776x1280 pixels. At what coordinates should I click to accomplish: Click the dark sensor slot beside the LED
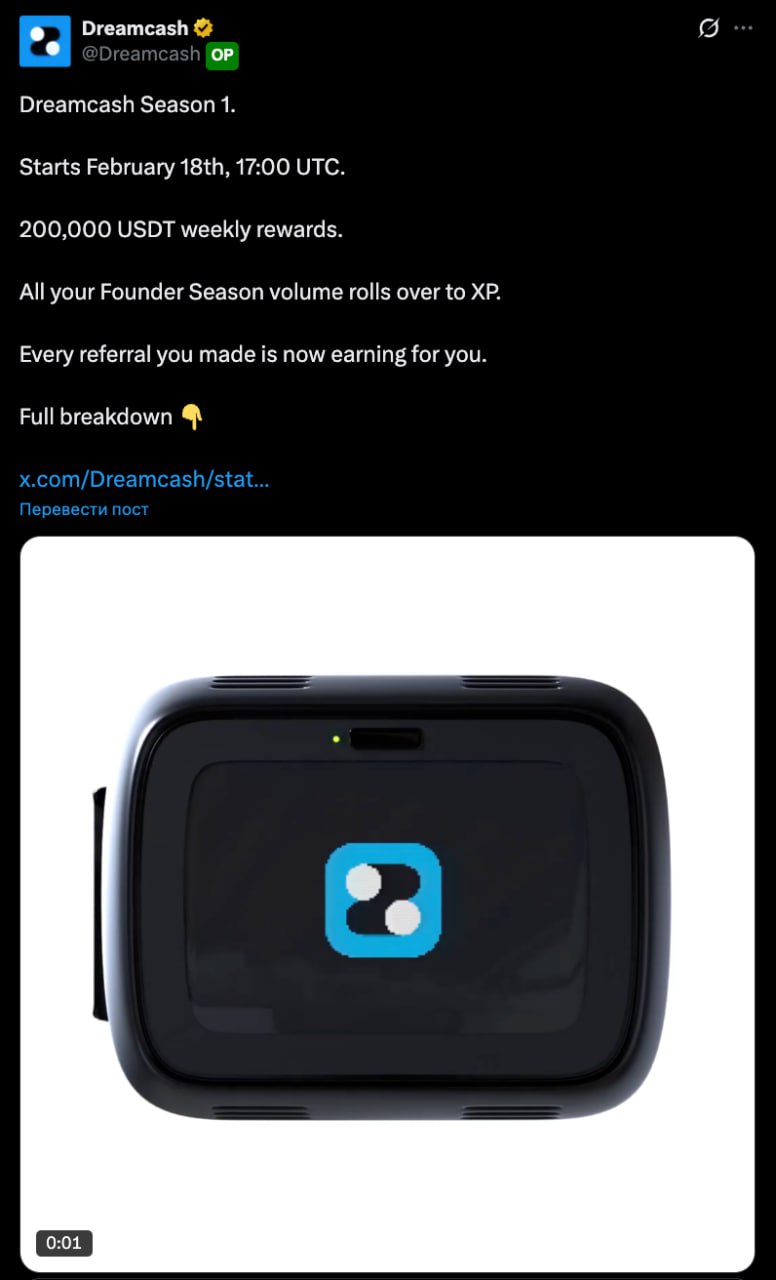pos(386,739)
